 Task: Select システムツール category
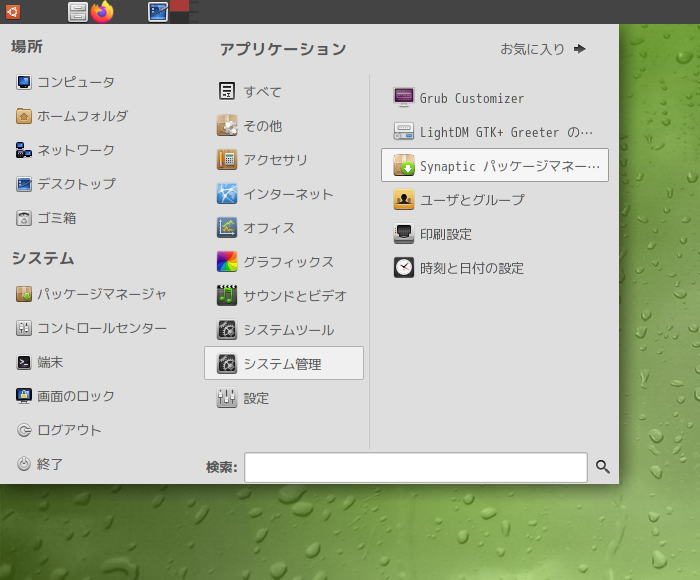[284, 330]
